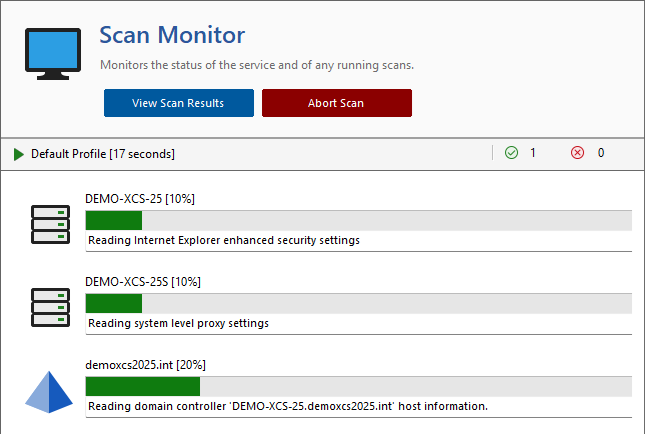The width and height of the screenshot is (645, 448).
Task: Click the DEMO-XCS-25S server icon
Action: (x=50, y=307)
